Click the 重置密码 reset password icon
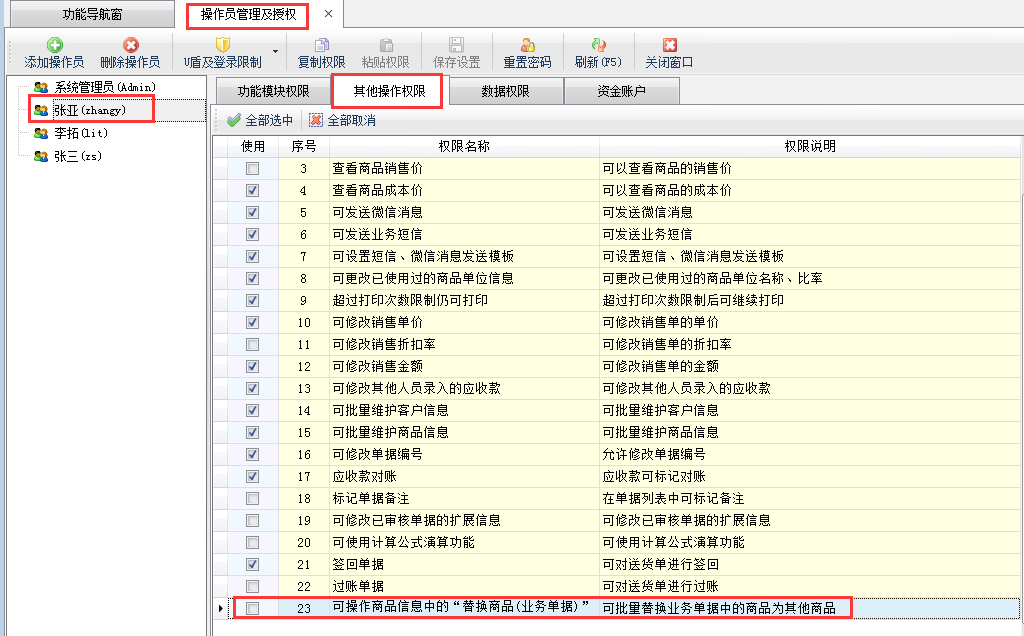Image resolution: width=1024 pixels, height=636 pixels. (x=527, y=45)
